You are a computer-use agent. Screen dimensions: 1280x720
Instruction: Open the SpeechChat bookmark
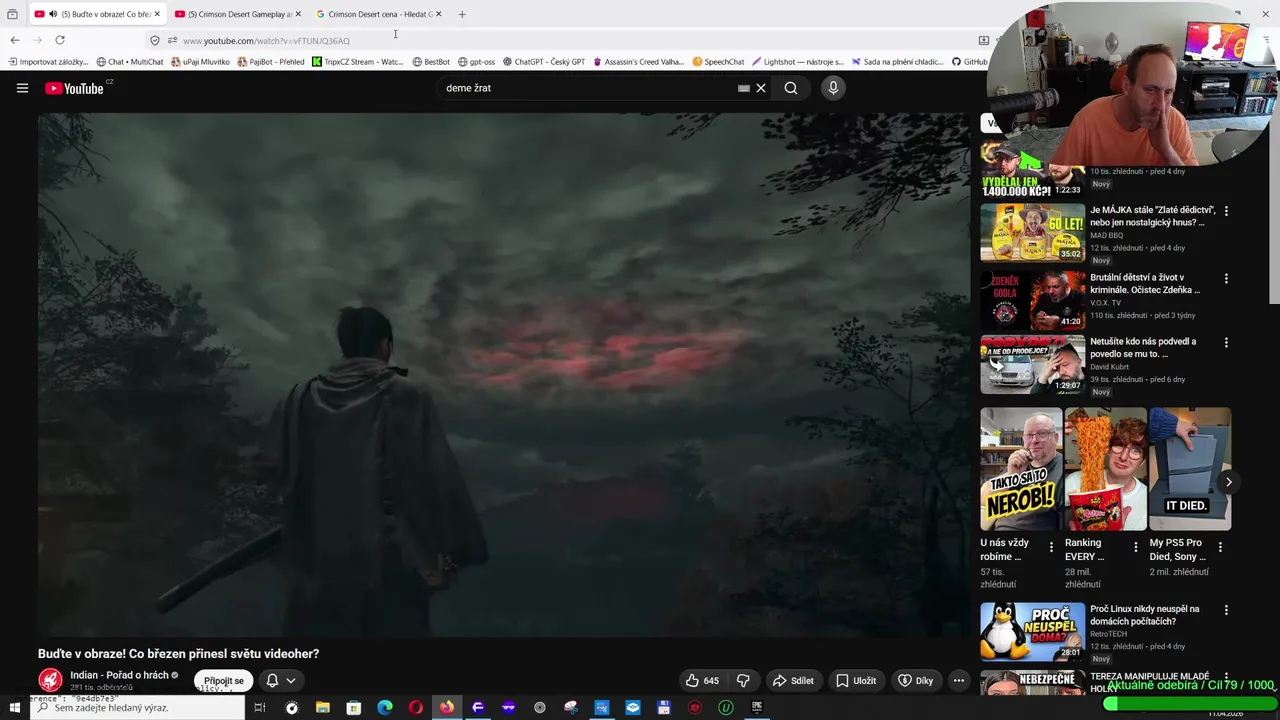[x=718, y=62]
